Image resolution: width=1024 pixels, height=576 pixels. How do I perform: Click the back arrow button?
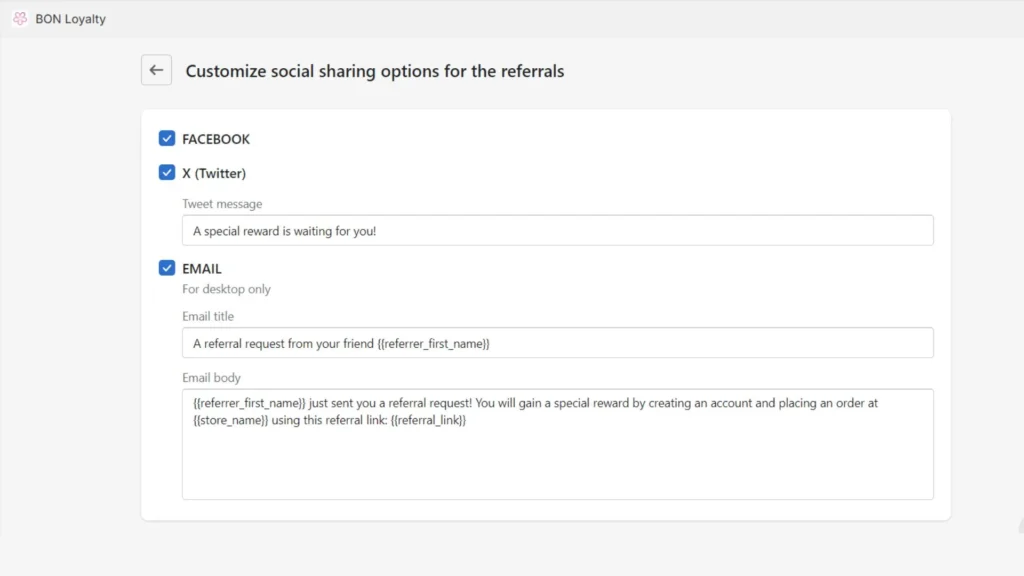coord(156,70)
